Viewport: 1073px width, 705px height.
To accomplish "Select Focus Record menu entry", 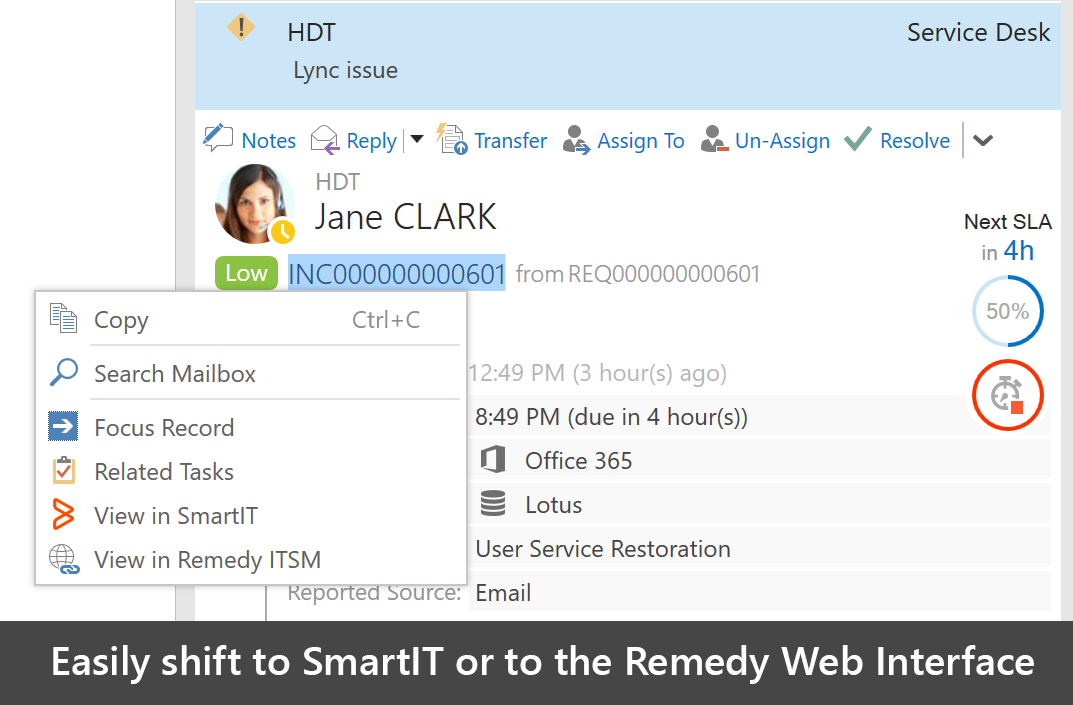I will pyautogui.click(x=164, y=428).
